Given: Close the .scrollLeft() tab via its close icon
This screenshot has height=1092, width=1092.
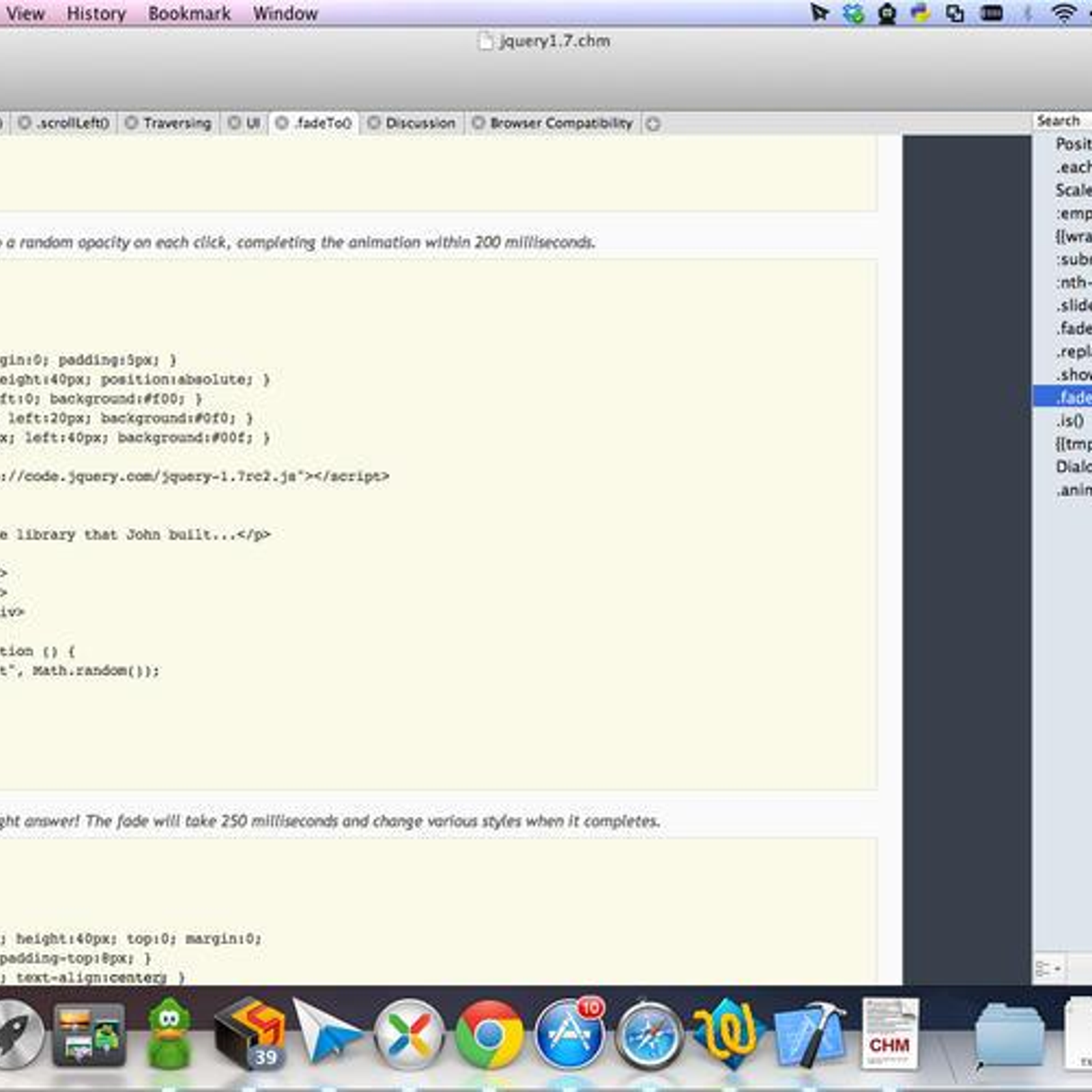Looking at the screenshot, I should click(x=25, y=123).
